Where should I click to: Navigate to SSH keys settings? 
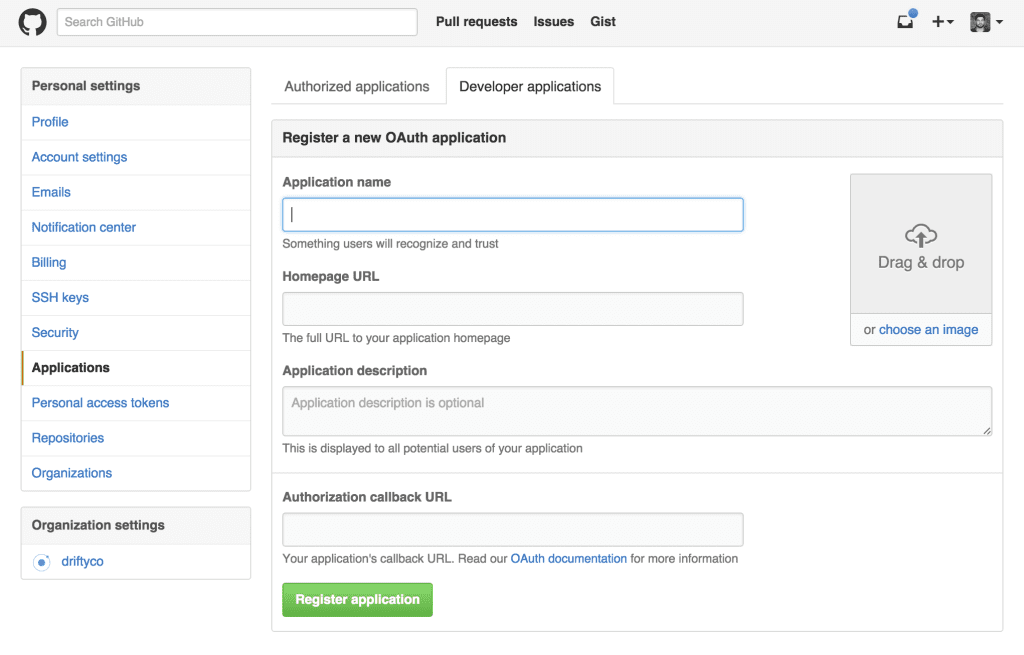(x=62, y=297)
